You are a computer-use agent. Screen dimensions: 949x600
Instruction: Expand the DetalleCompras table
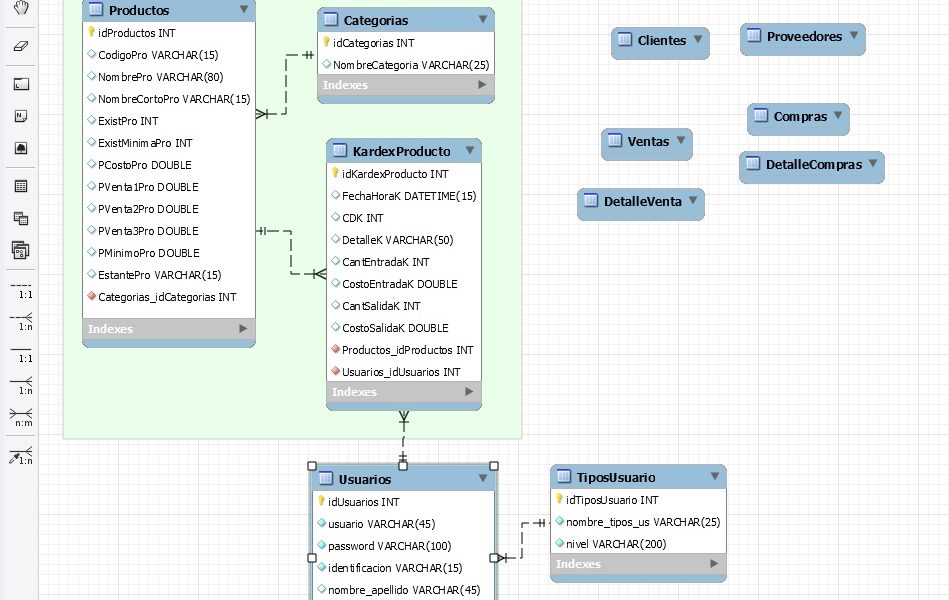873,164
